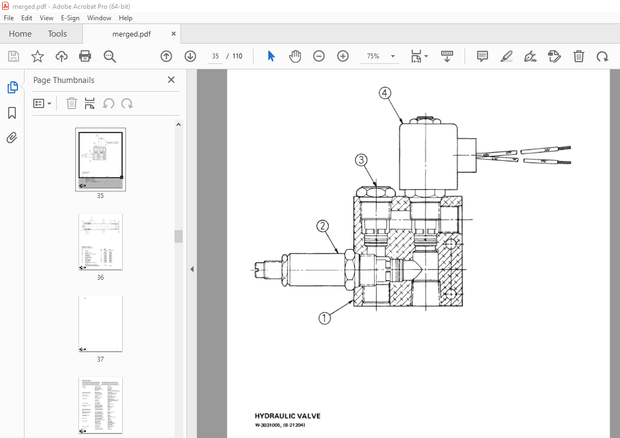620x438 pixels.
Task: Open the Add Comment tool
Action: tap(482, 57)
